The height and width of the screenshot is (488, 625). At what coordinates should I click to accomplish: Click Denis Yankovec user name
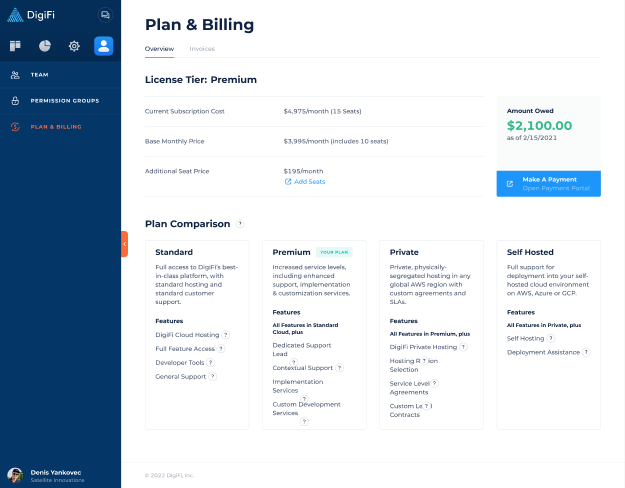56,472
